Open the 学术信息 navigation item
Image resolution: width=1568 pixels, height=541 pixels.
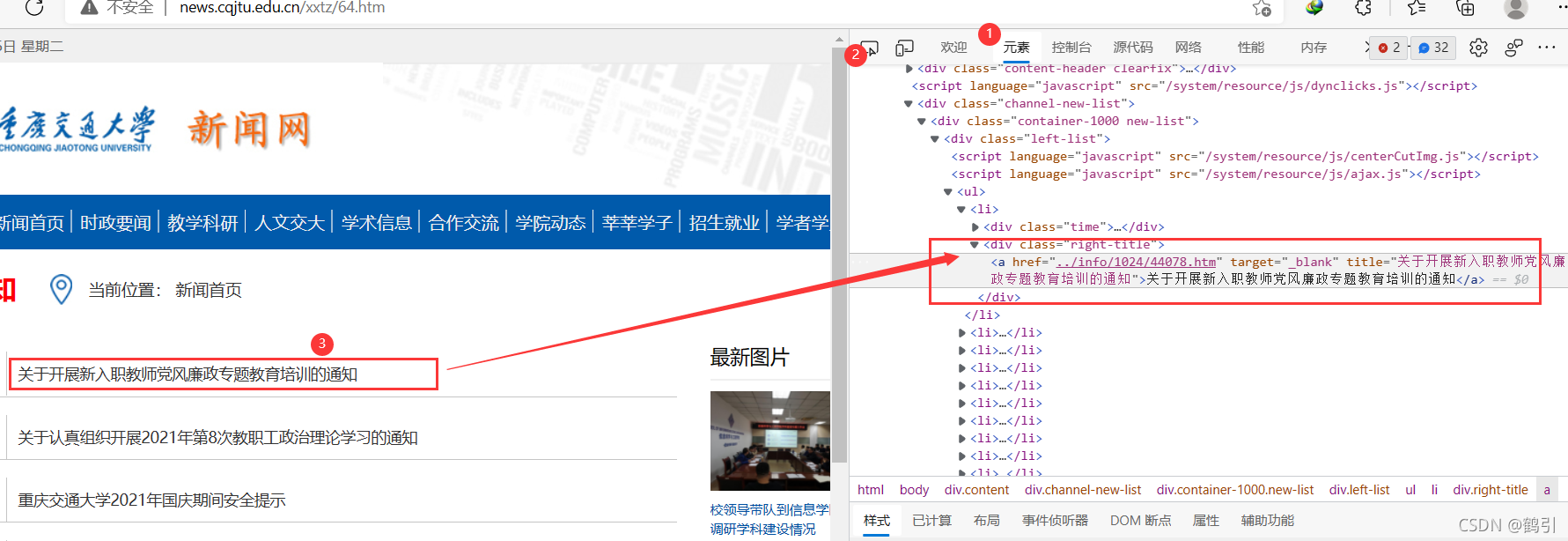point(377,223)
